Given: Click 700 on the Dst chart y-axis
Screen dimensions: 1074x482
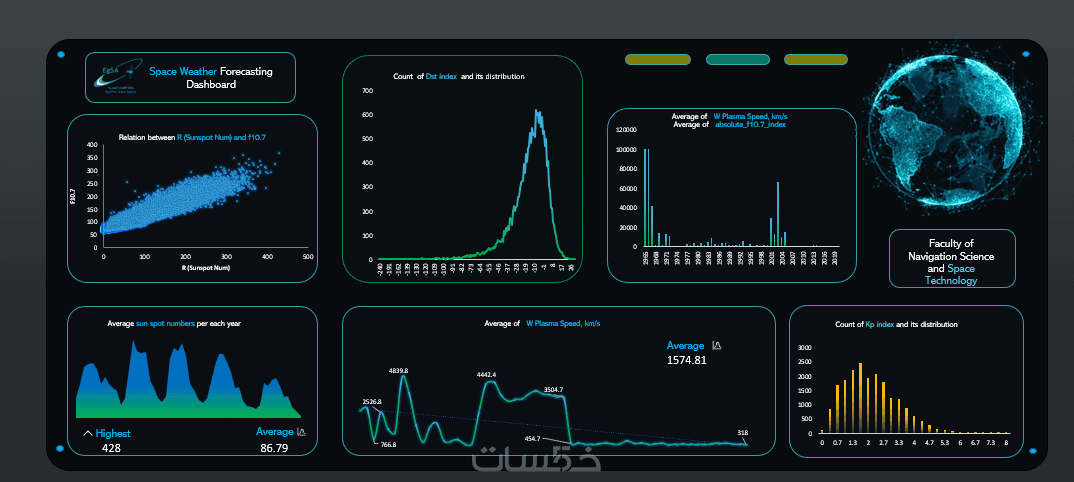Looking at the screenshot, I should tap(366, 90).
